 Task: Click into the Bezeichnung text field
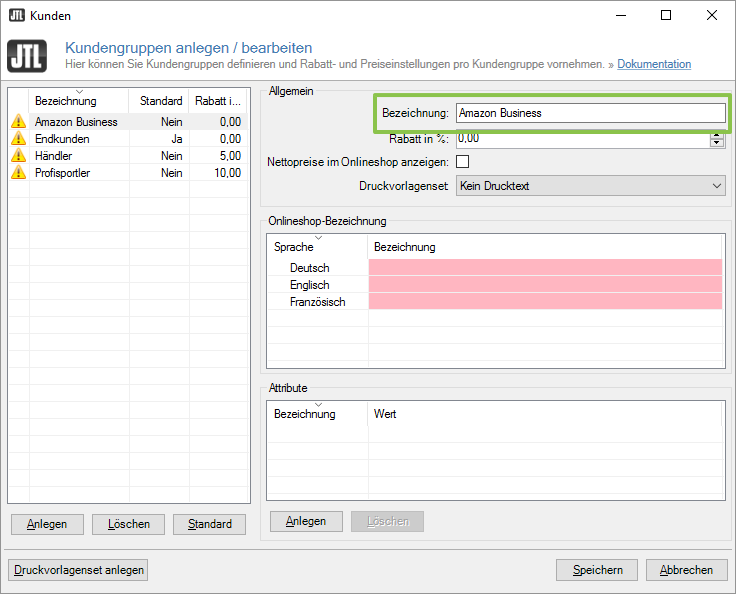590,113
